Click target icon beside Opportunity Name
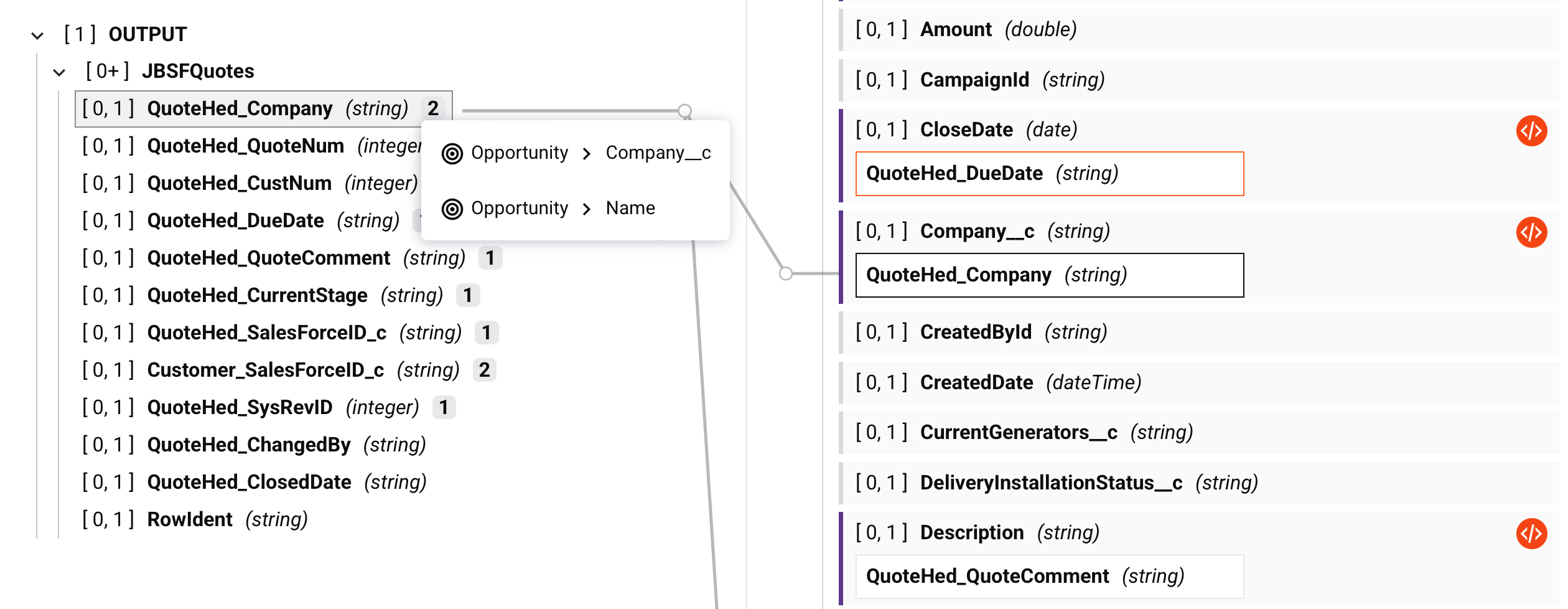This screenshot has width=1568, height=609. (452, 209)
